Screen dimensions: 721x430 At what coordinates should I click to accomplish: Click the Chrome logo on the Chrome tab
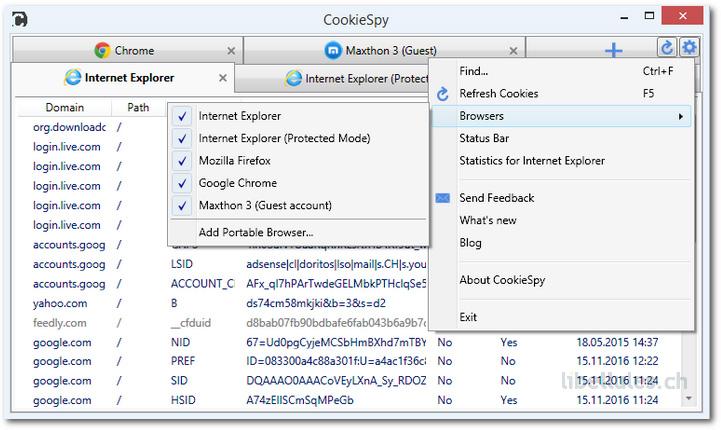pyautogui.click(x=102, y=50)
